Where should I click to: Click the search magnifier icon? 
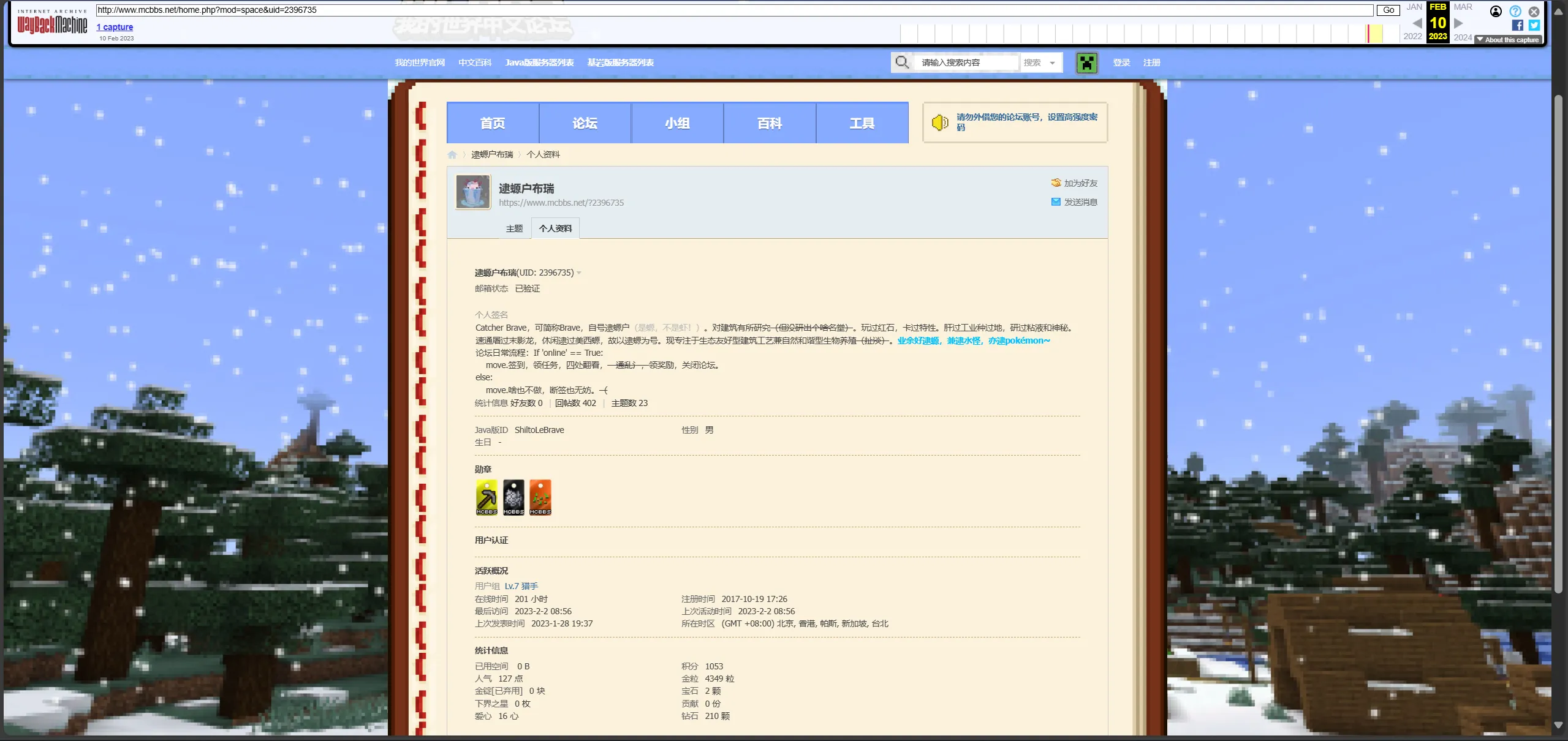click(x=902, y=62)
